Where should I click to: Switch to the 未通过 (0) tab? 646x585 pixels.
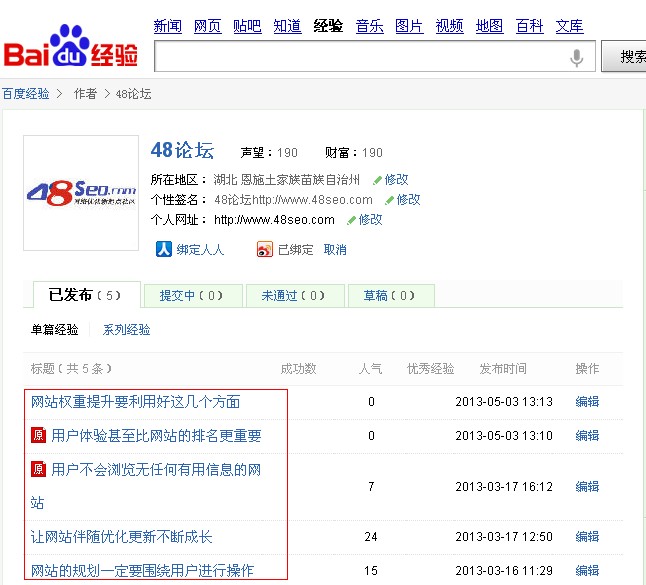click(295, 296)
